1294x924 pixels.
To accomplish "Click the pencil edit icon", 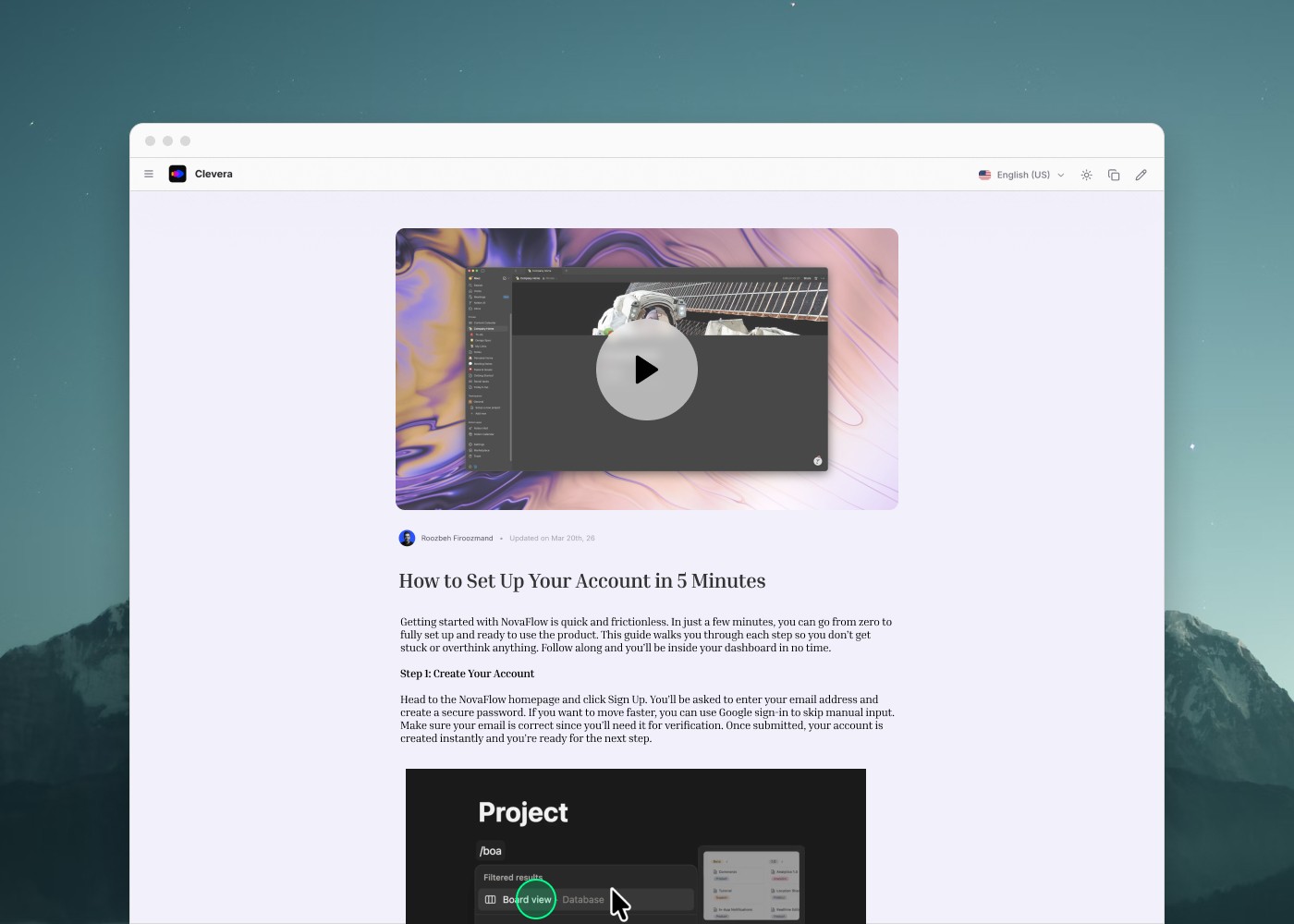I will (1141, 175).
